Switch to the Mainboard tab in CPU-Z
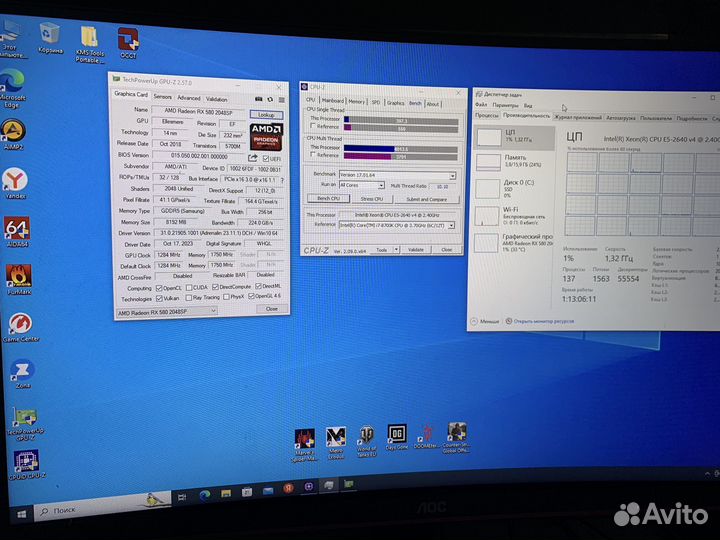 click(x=332, y=101)
